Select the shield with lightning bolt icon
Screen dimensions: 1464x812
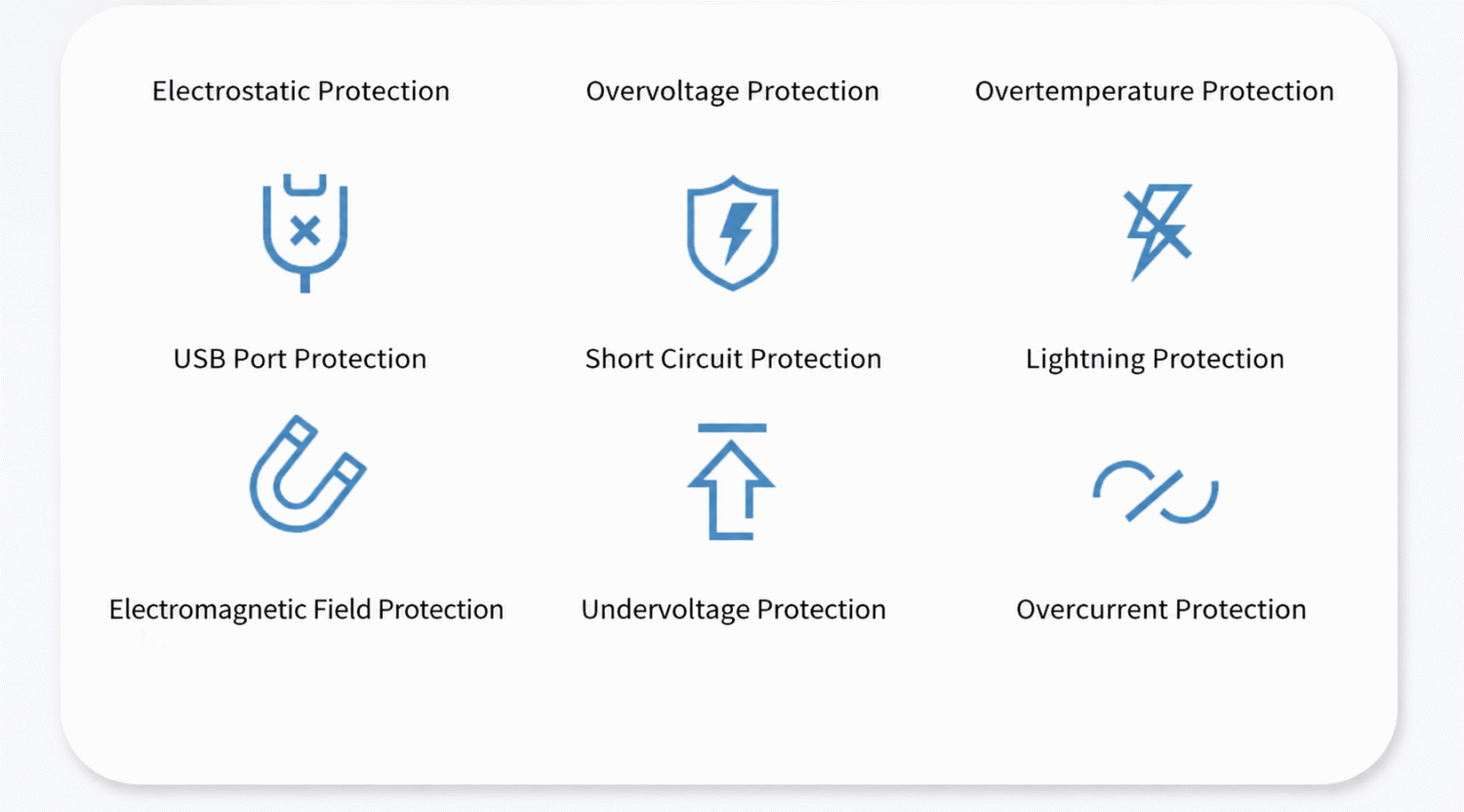coord(732,233)
